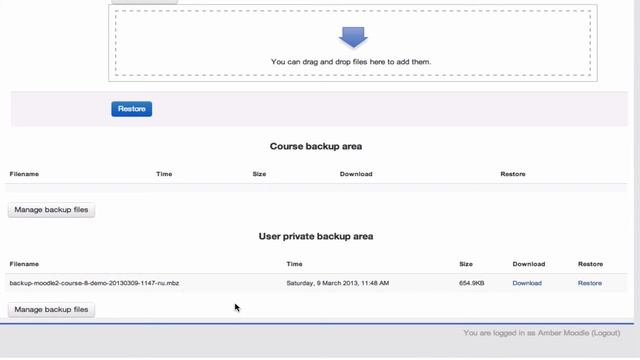Click Filename column header in Course backup table

(24, 174)
